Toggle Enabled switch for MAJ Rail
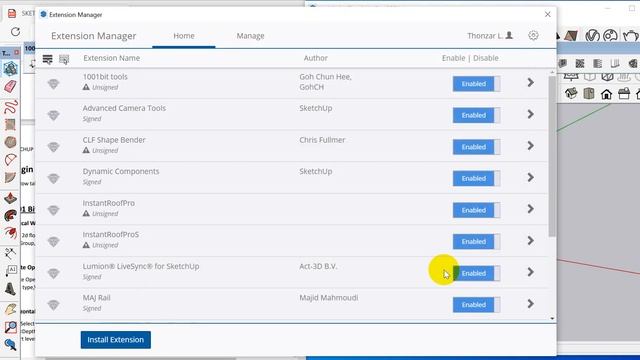The height and width of the screenshot is (360, 640). coord(476,304)
